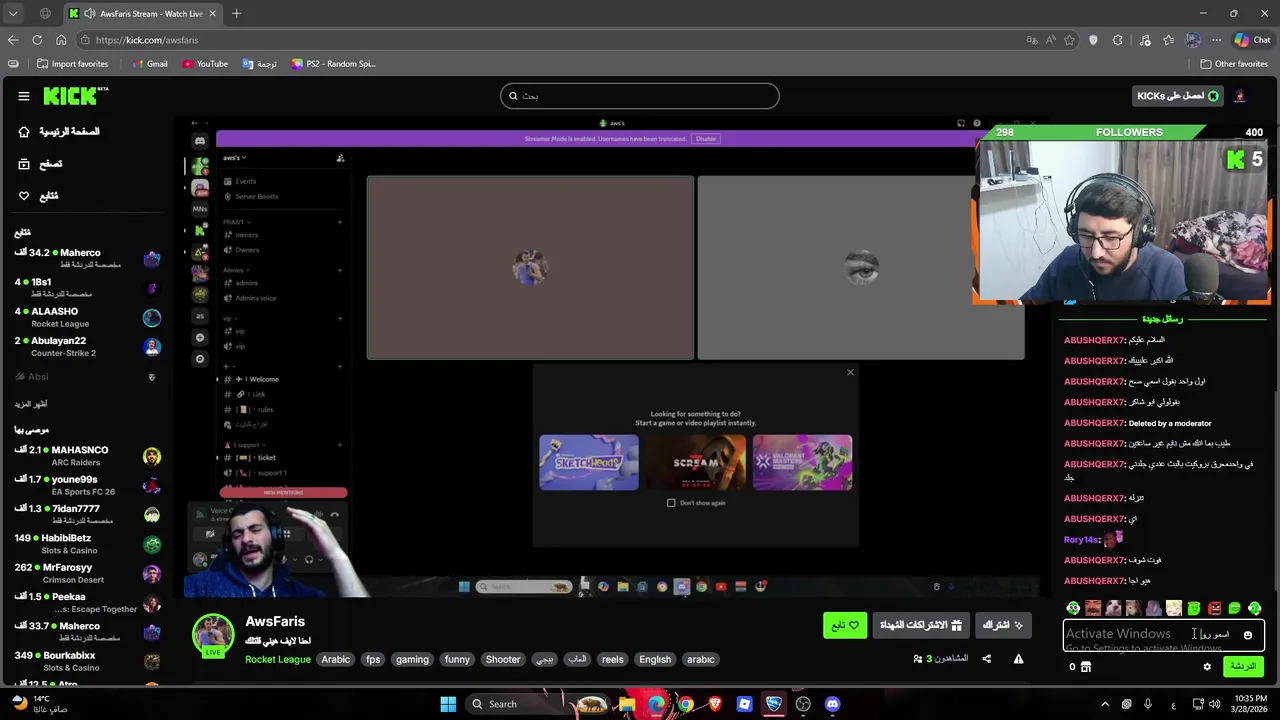
Task: Open Abulayan22 Counter-Strike 2 channel
Action: pyautogui.click(x=87, y=346)
